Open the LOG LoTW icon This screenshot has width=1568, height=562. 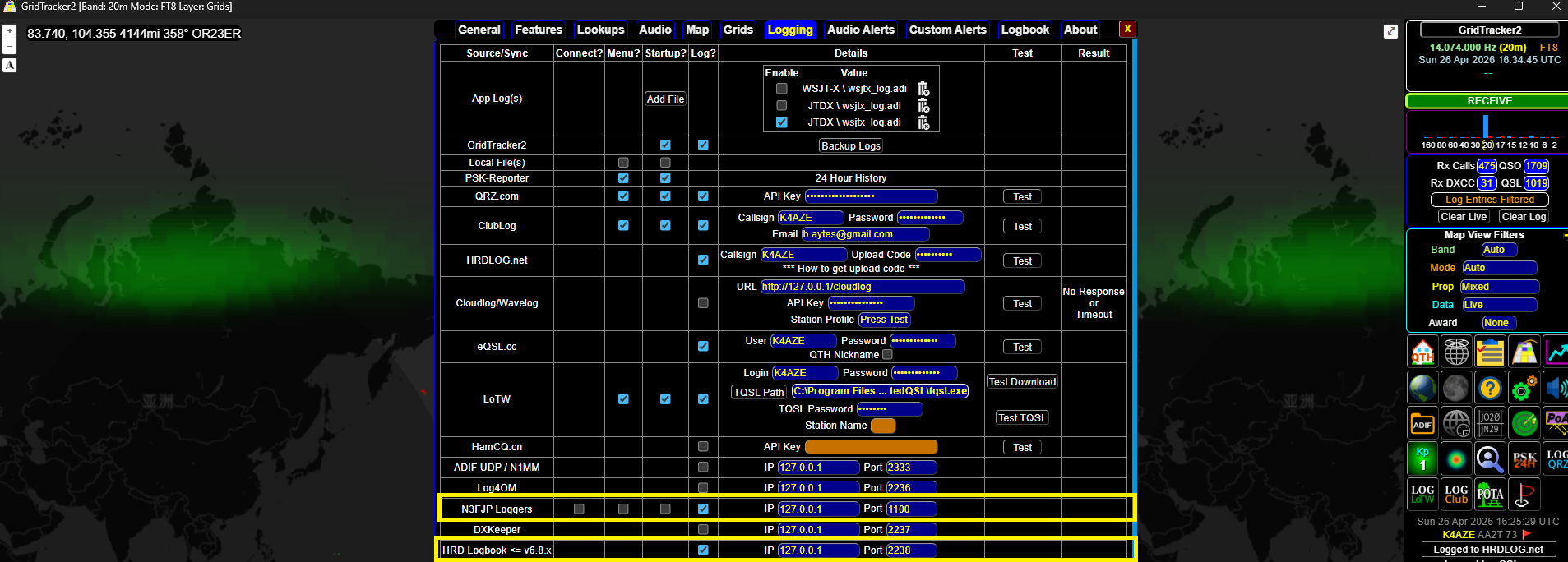tap(1422, 495)
